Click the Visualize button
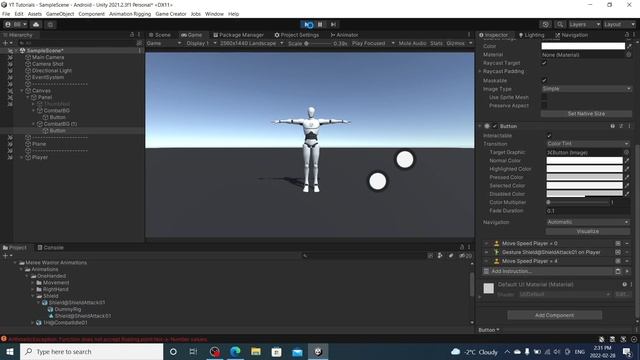The image size is (640, 360). (588, 231)
